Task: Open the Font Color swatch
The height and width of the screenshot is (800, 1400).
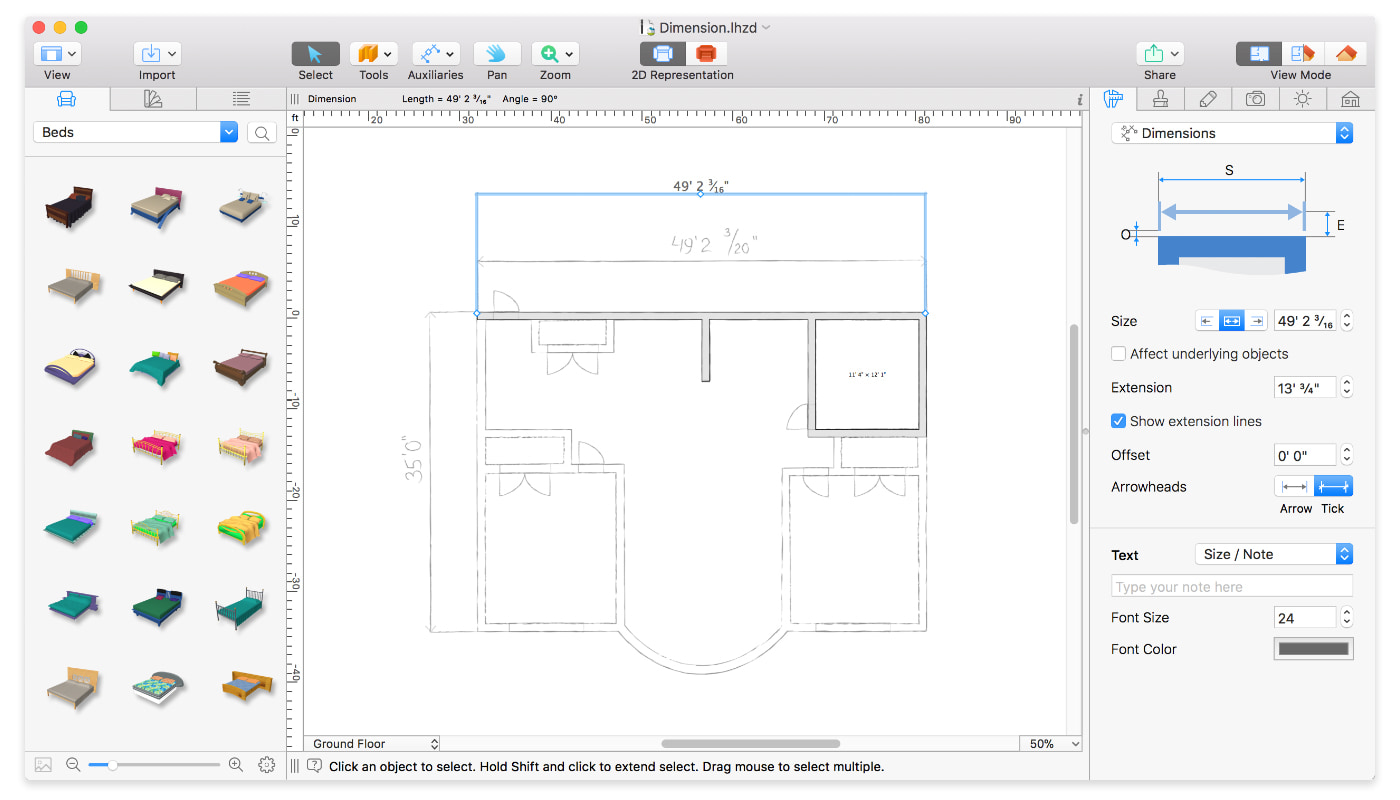Action: pos(1313,648)
